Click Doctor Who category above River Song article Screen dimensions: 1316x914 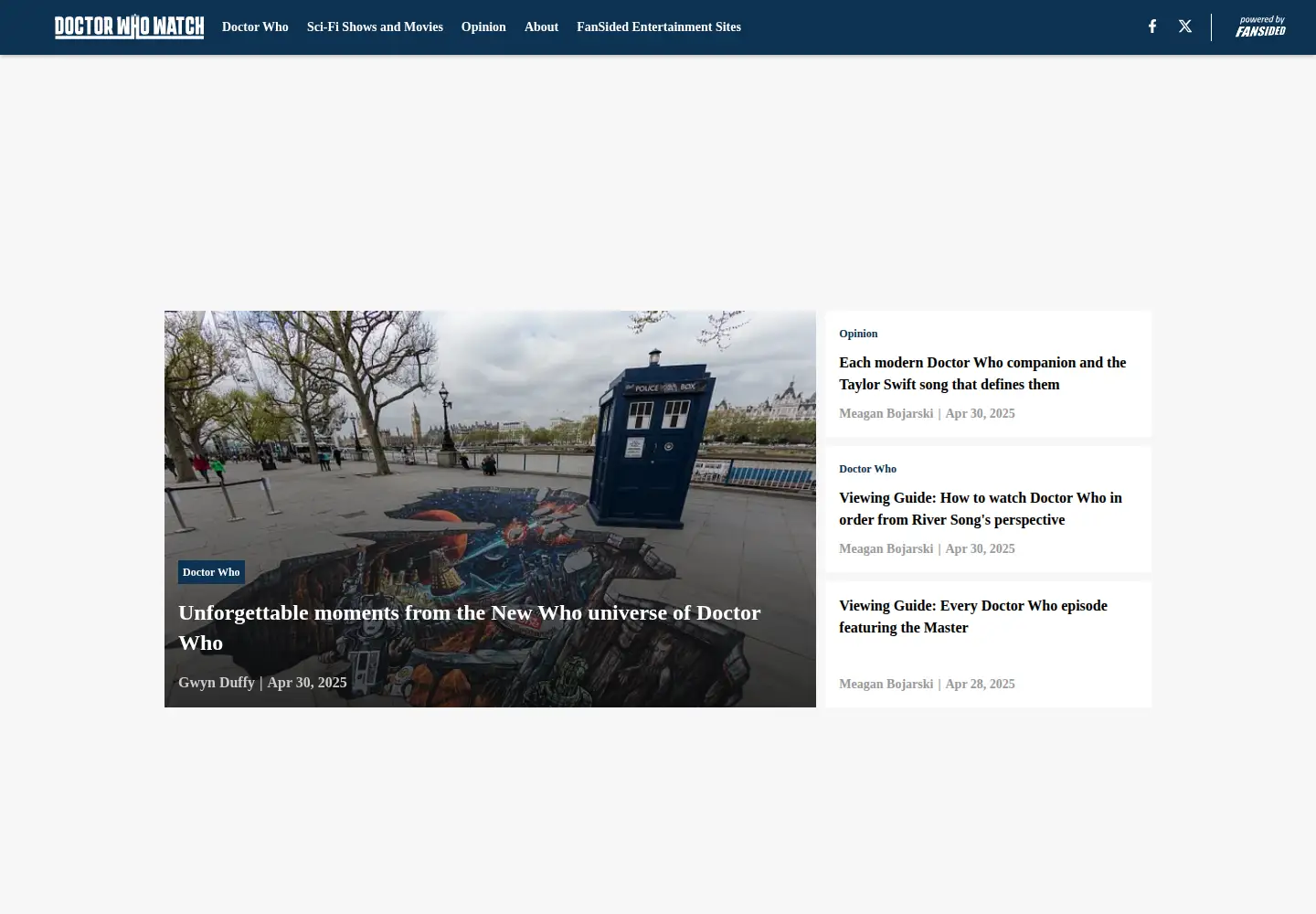coord(867,469)
